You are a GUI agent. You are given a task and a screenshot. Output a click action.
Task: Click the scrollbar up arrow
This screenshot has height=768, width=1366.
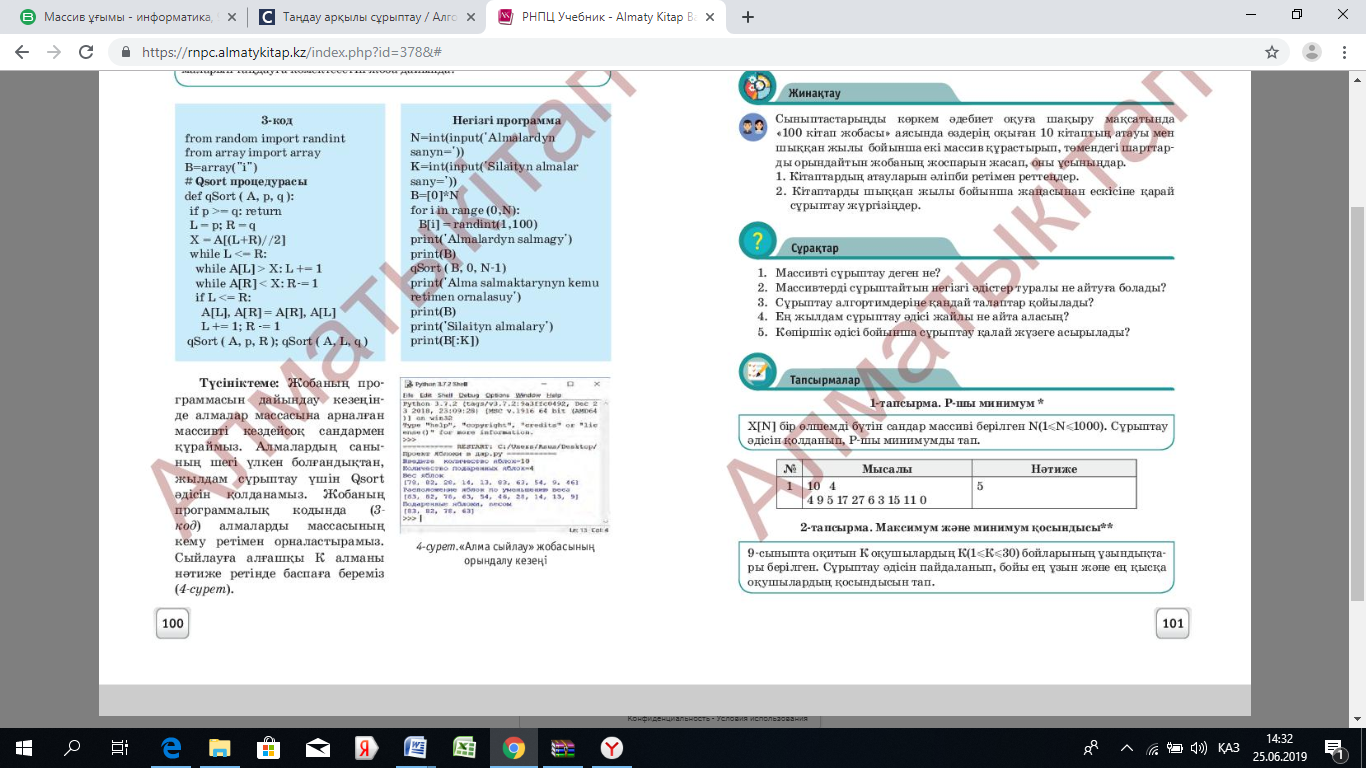coord(1358,78)
